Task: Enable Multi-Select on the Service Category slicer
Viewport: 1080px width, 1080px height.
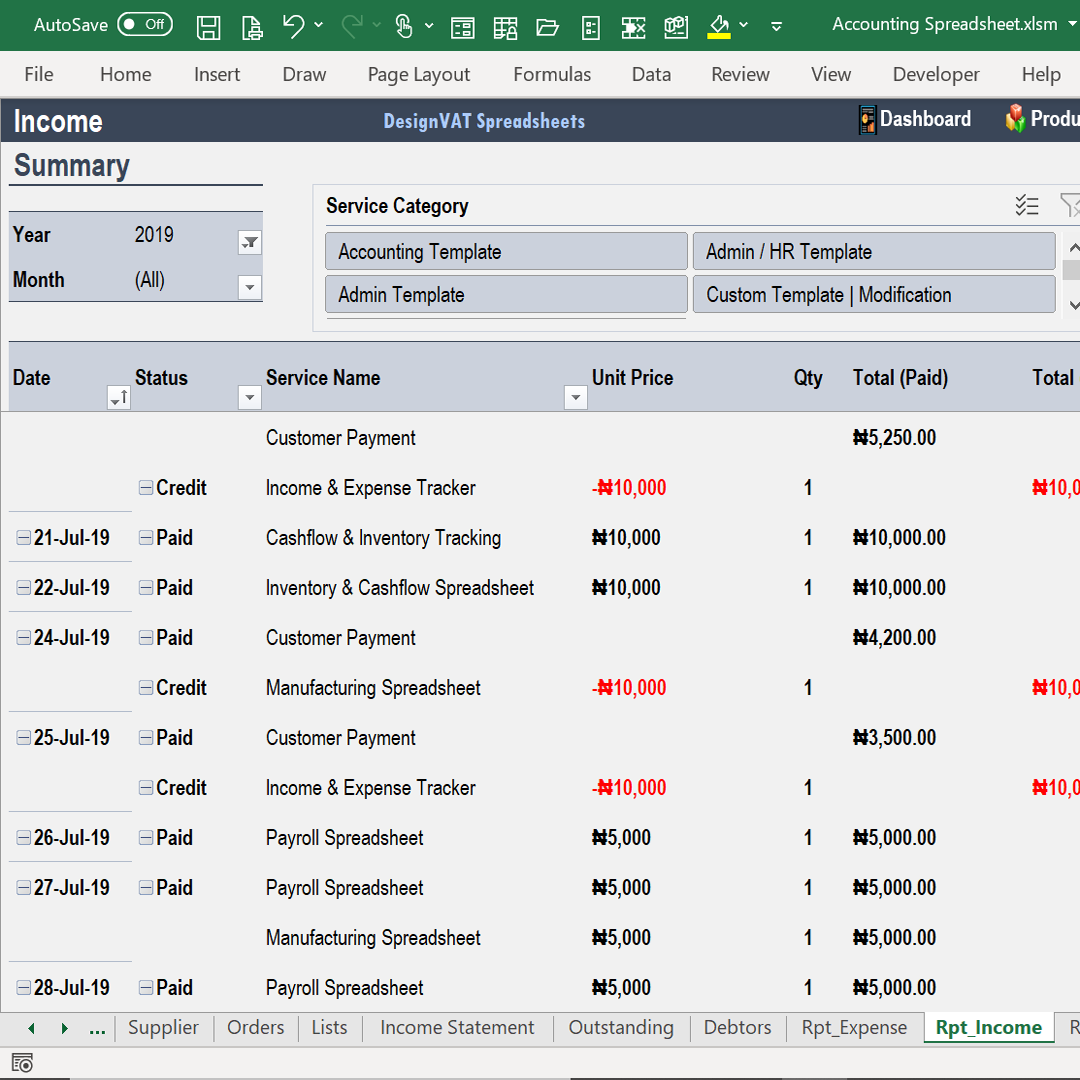Action: tap(1027, 205)
